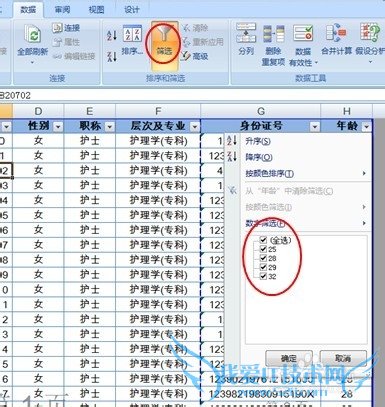This screenshot has width=385, height=407.
Task: Switch to the Data (数据) tab
Action: [x=28, y=10]
